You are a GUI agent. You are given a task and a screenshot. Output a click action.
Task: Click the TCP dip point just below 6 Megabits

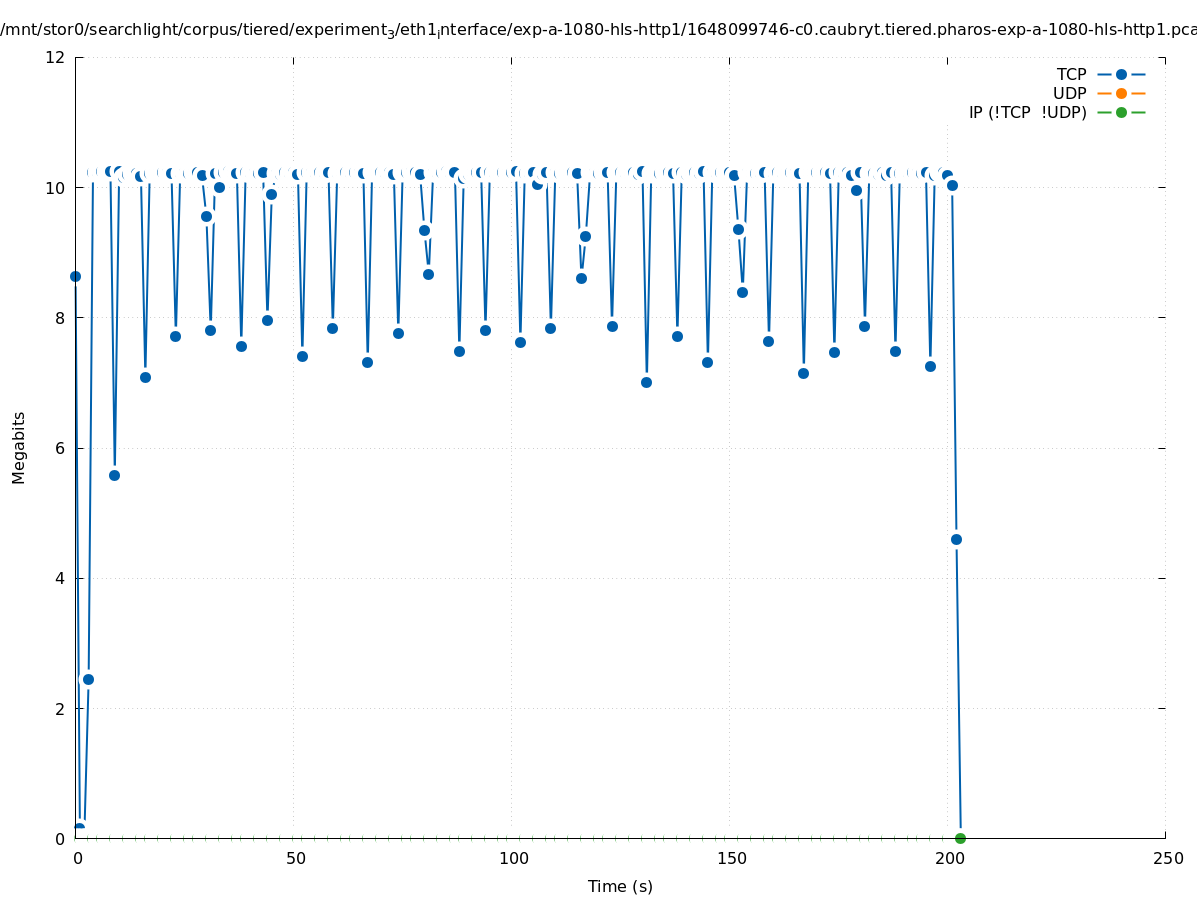pos(114,475)
